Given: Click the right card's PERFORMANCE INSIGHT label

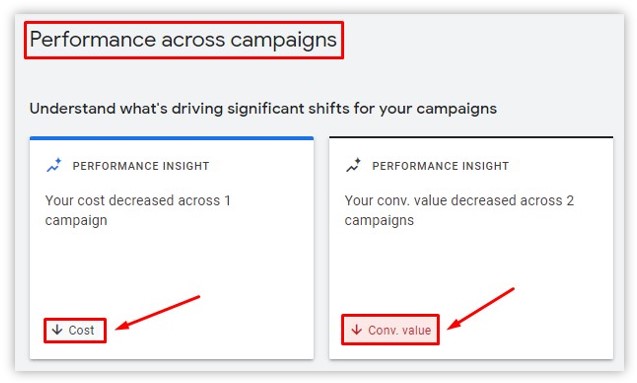Looking at the screenshot, I should [440, 166].
